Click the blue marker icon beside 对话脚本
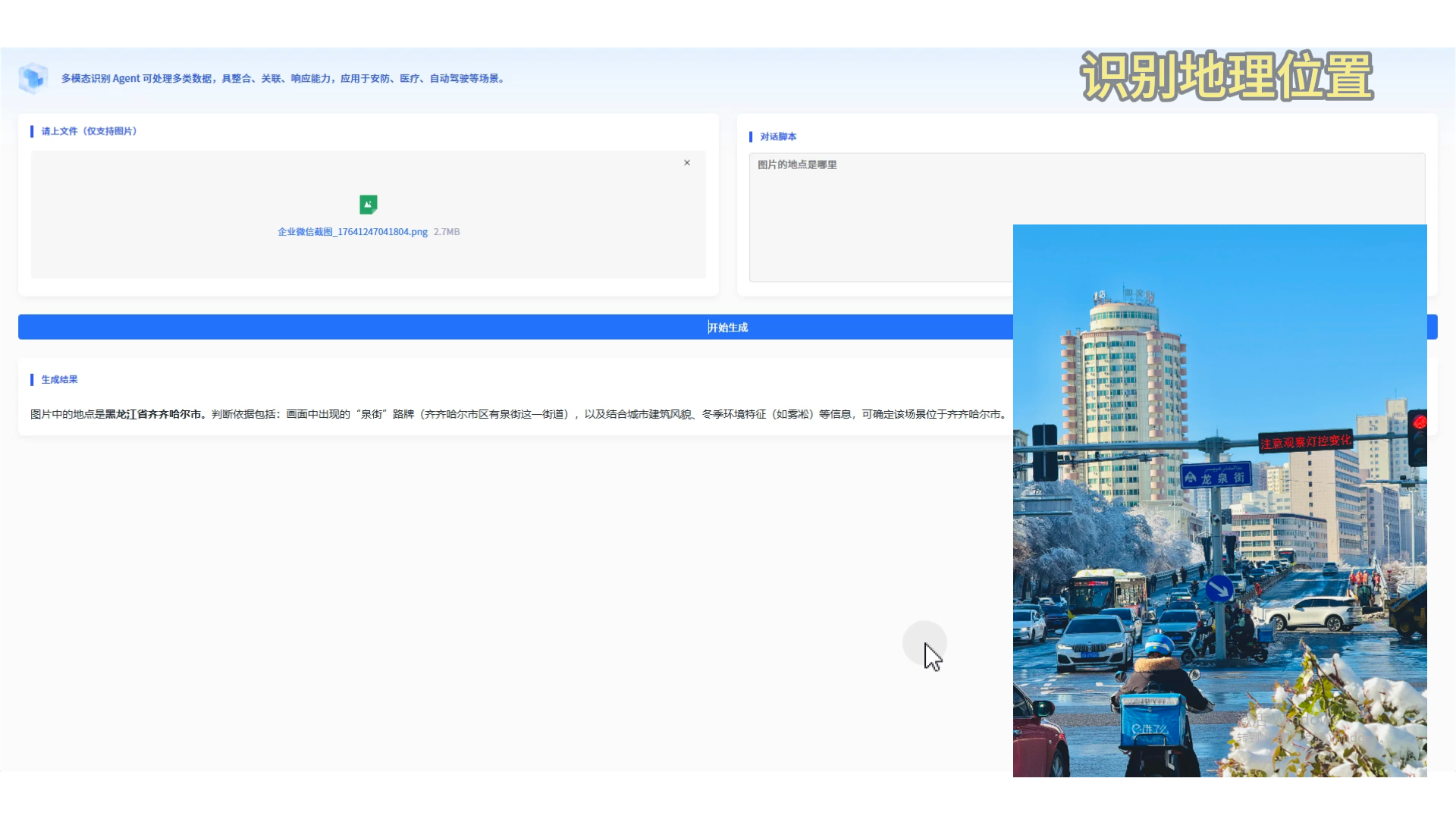 coord(750,136)
